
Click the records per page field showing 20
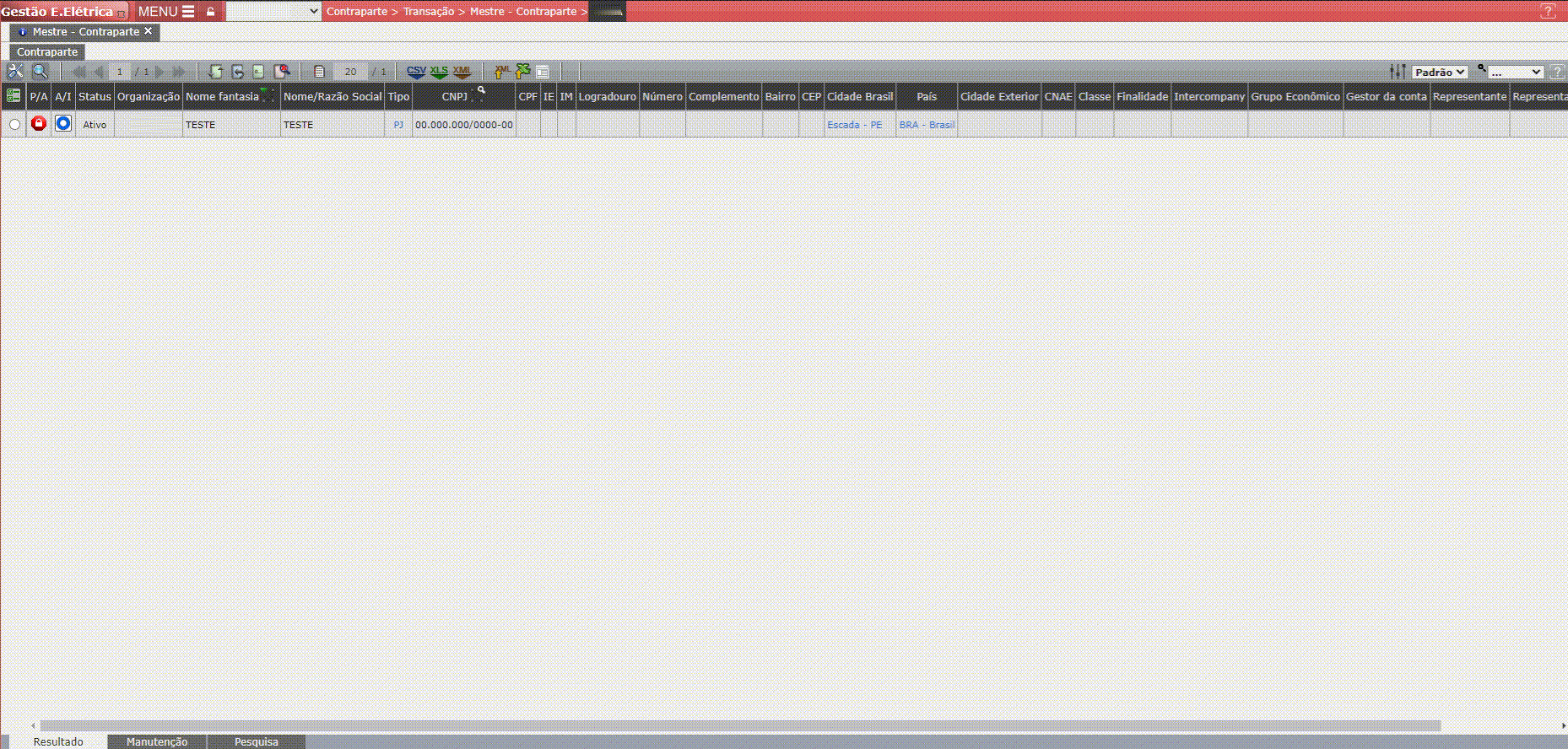click(x=350, y=72)
